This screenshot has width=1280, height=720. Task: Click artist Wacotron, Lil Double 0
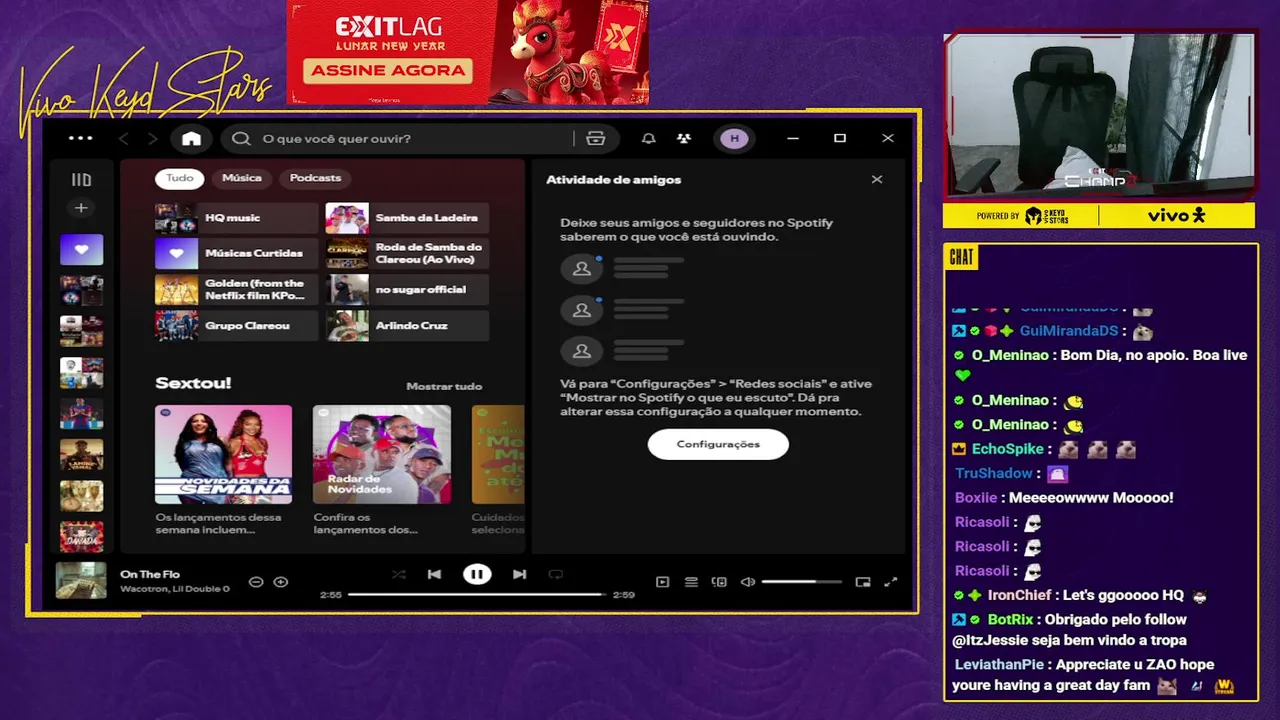175,589
